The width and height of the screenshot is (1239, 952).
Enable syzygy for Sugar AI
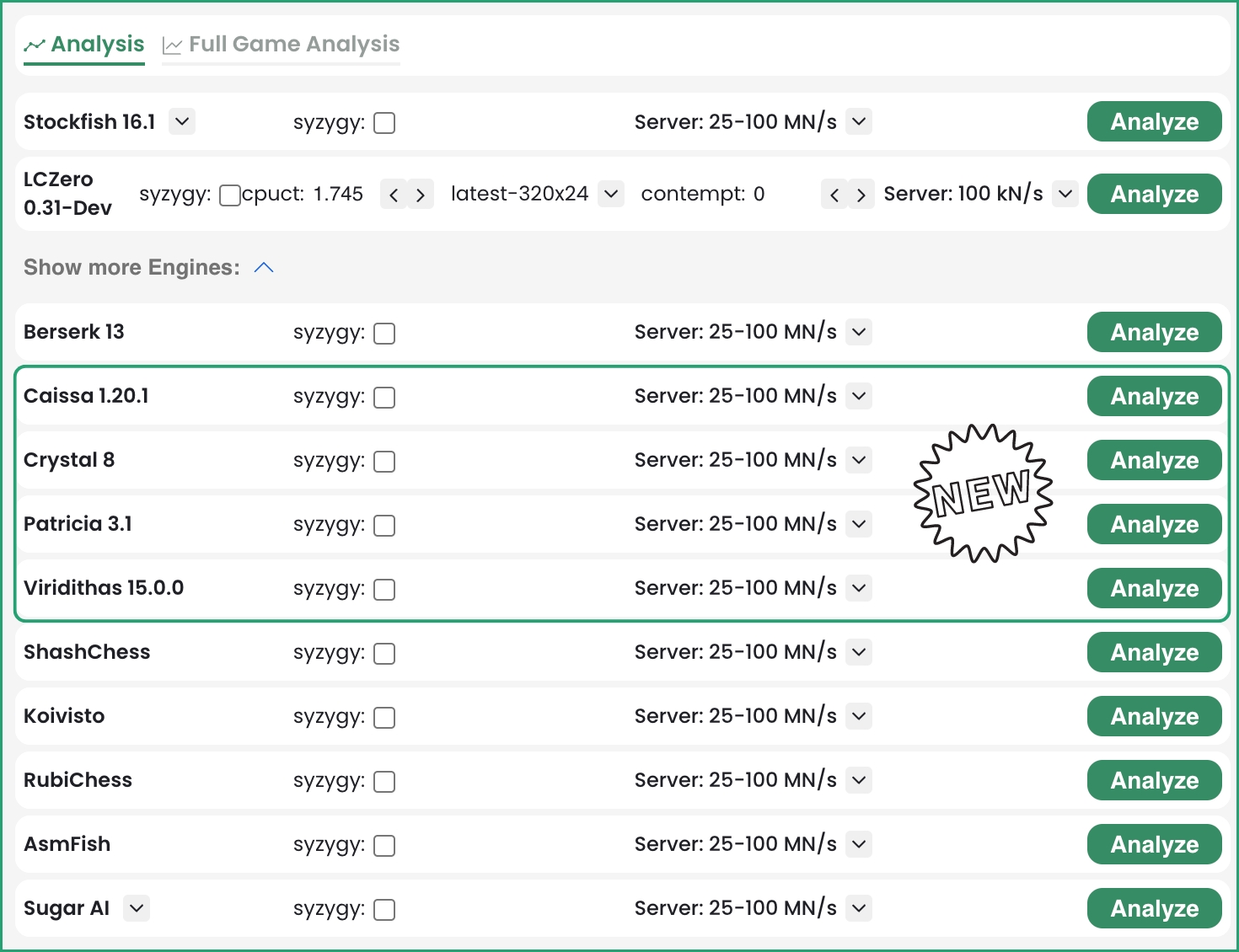coord(384,910)
